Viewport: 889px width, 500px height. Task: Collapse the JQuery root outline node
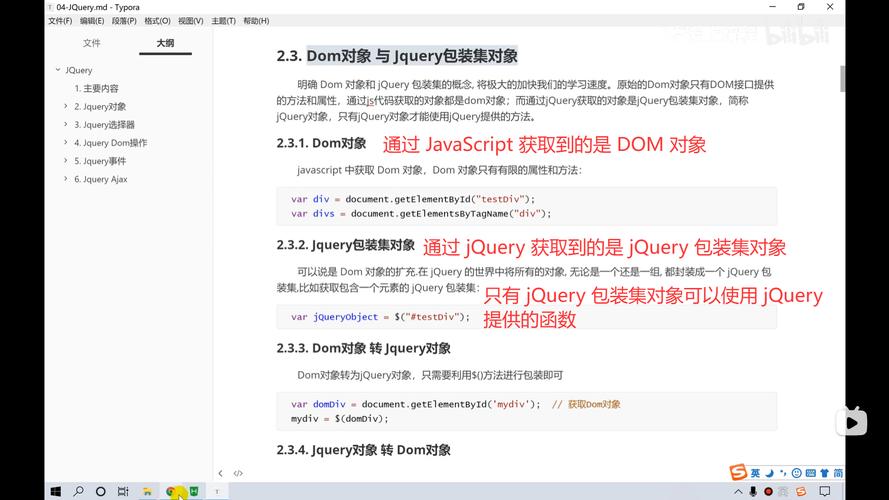[58, 70]
